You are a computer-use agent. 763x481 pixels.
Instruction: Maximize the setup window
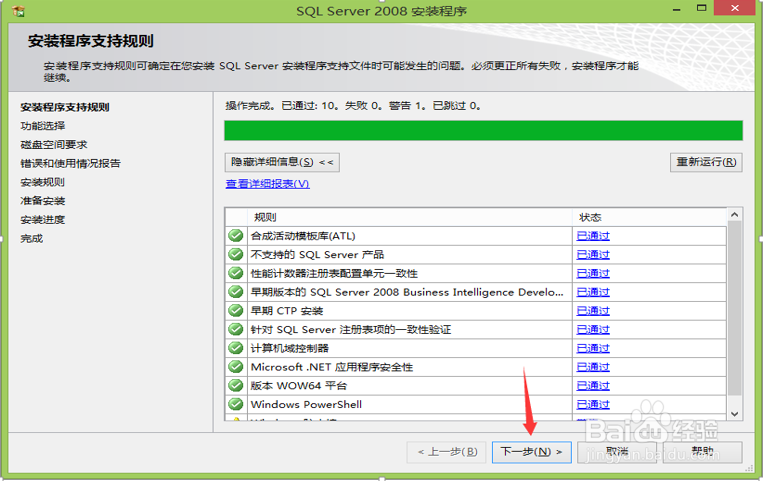(701, 8)
